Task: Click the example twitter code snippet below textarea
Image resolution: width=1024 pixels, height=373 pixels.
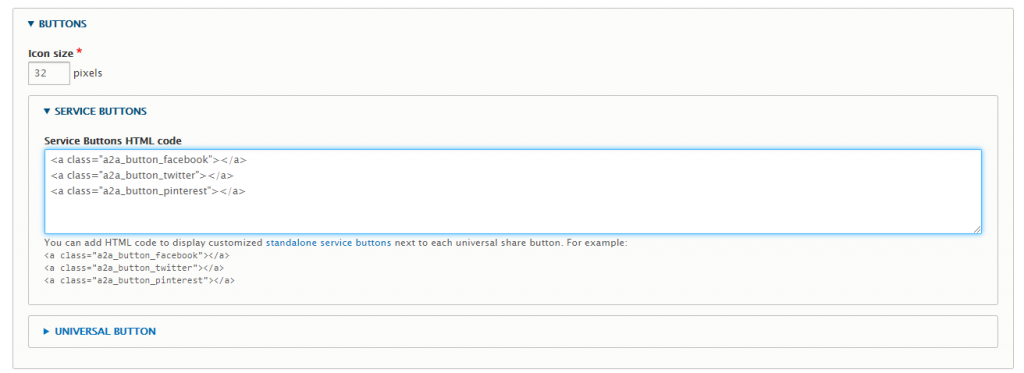Action: coord(134,268)
